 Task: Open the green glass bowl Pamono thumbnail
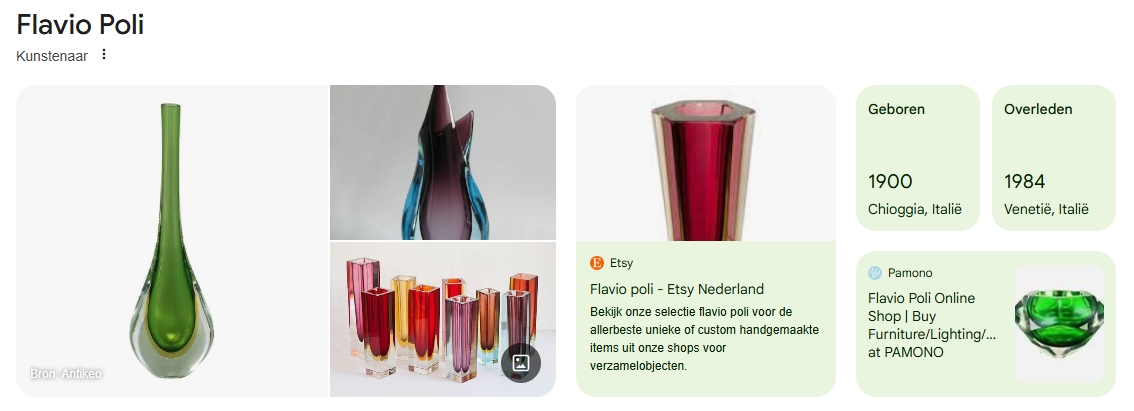1060,323
